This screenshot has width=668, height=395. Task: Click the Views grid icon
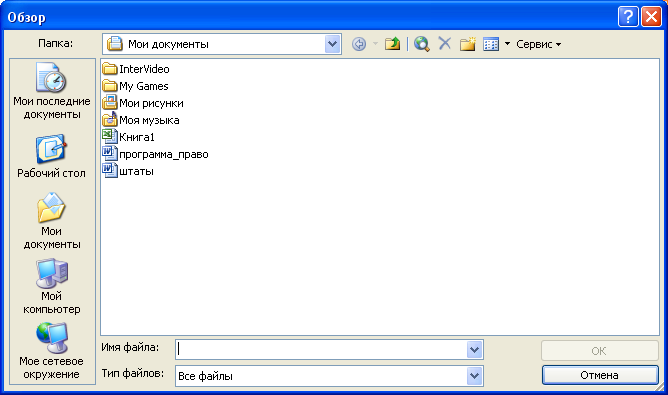click(x=491, y=44)
